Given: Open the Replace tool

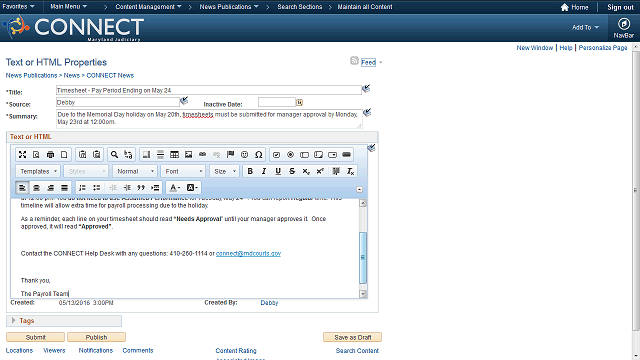Looking at the screenshot, I should [x=128, y=155].
